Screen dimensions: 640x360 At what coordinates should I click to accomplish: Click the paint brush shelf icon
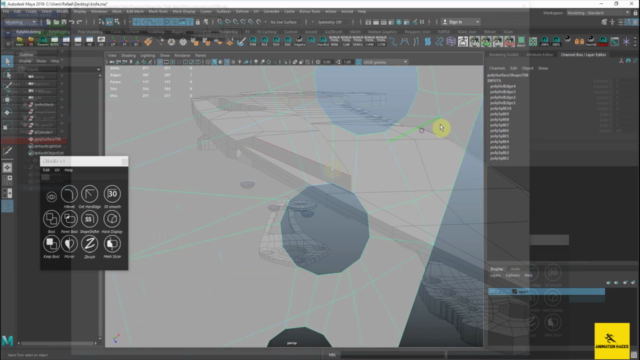[241, 41]
